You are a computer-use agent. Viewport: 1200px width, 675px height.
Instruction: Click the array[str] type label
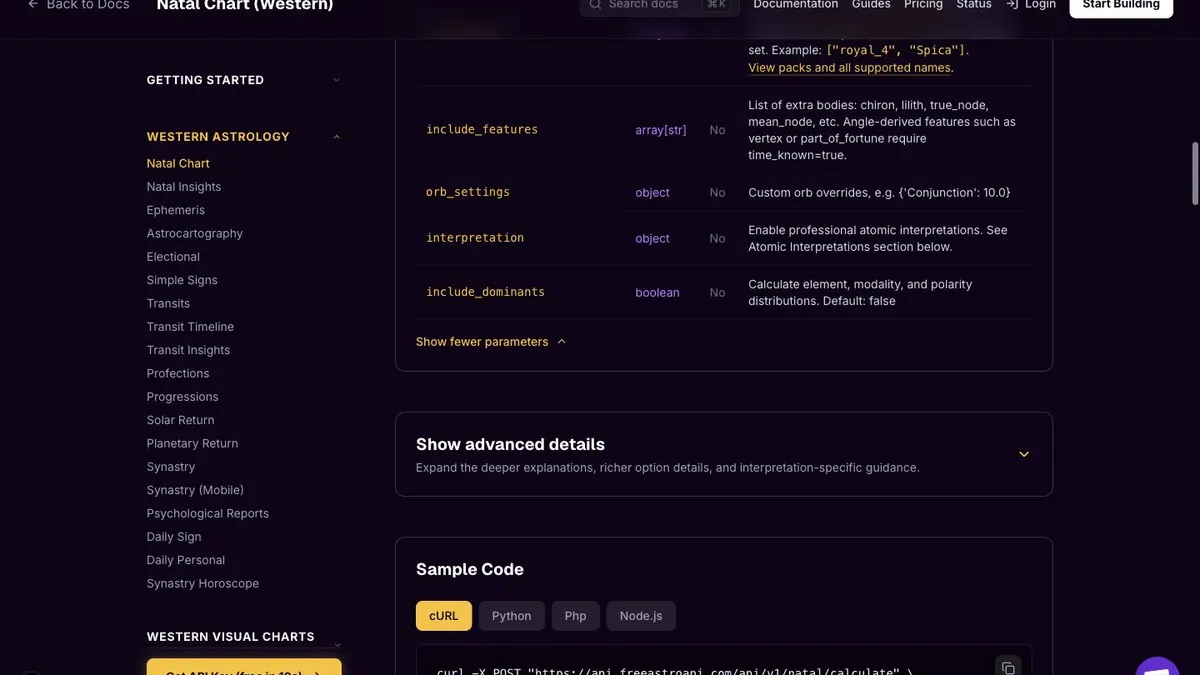pos(661,130)
